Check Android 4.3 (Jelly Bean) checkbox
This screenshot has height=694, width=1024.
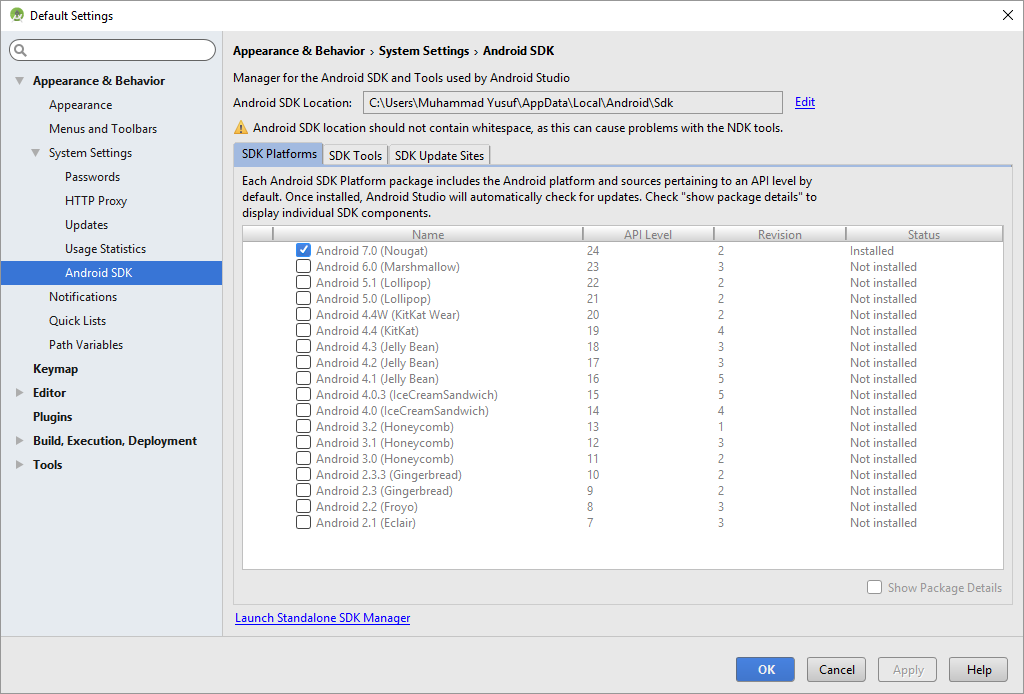[303, 346]
